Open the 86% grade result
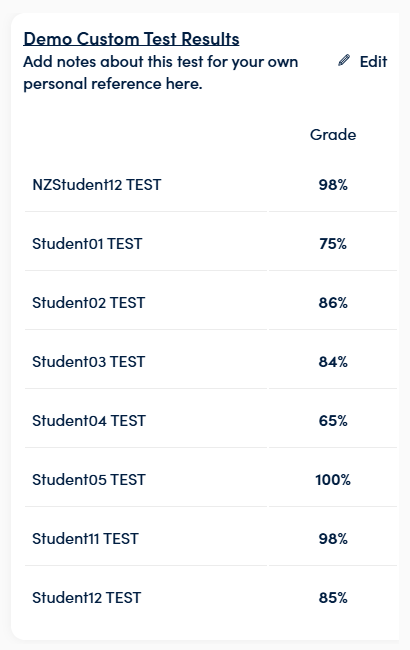 (333, 303)
